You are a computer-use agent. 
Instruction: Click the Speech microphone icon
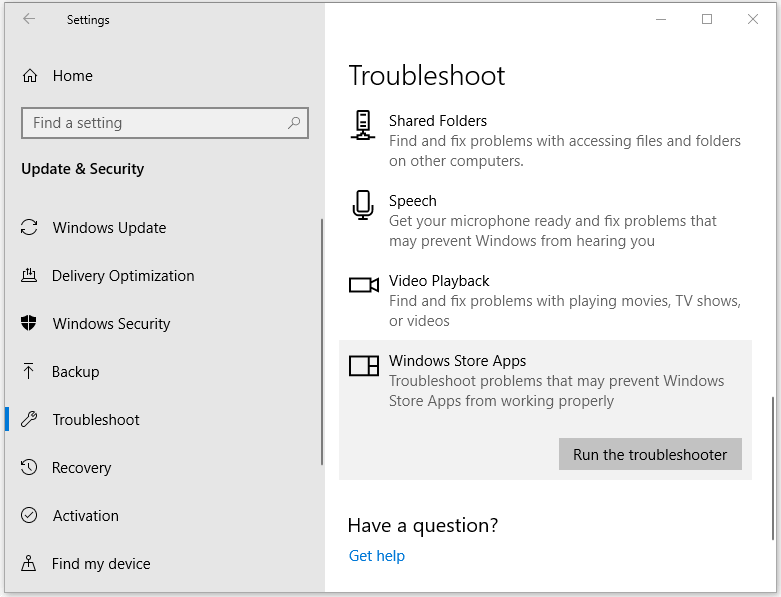tap(363, 205)
